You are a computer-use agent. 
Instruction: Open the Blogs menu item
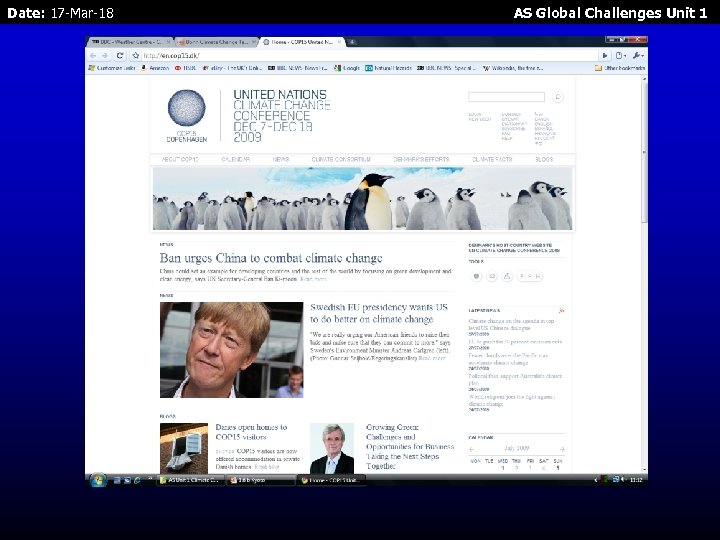point(544,159)
